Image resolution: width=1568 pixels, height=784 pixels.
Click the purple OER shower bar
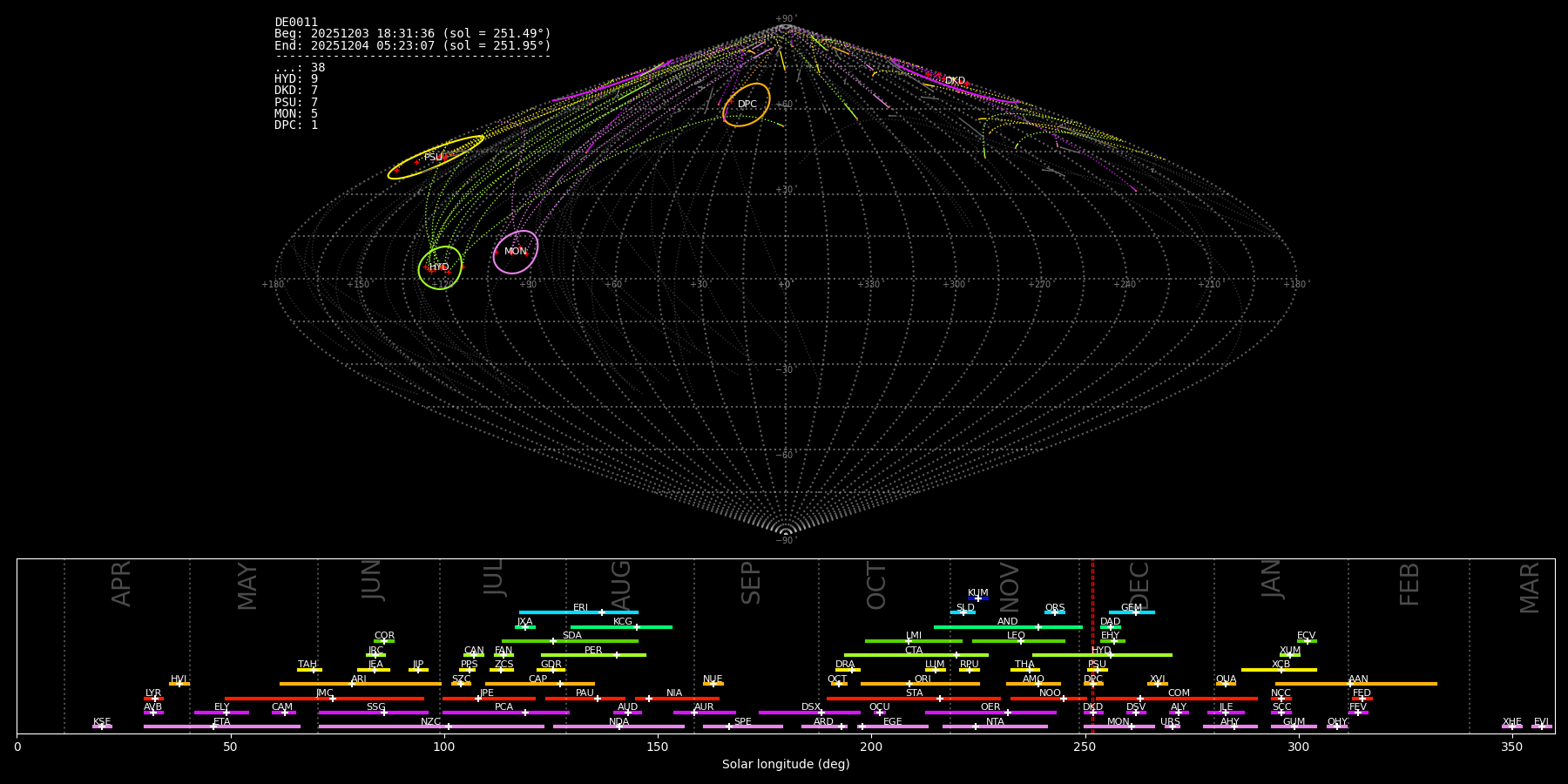(990, 713)
